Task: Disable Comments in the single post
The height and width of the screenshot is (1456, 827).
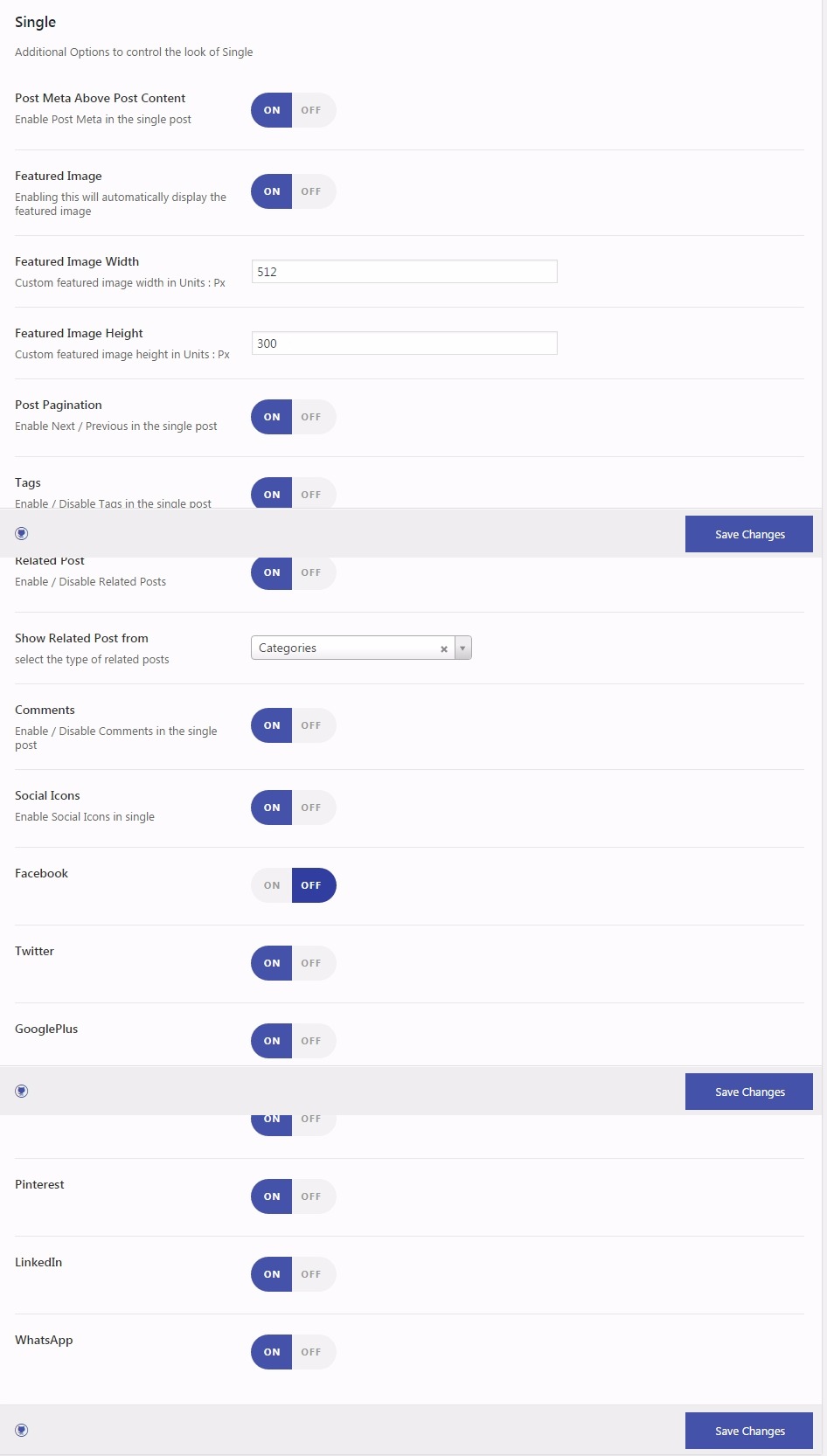Action: (x=312, y=725)
